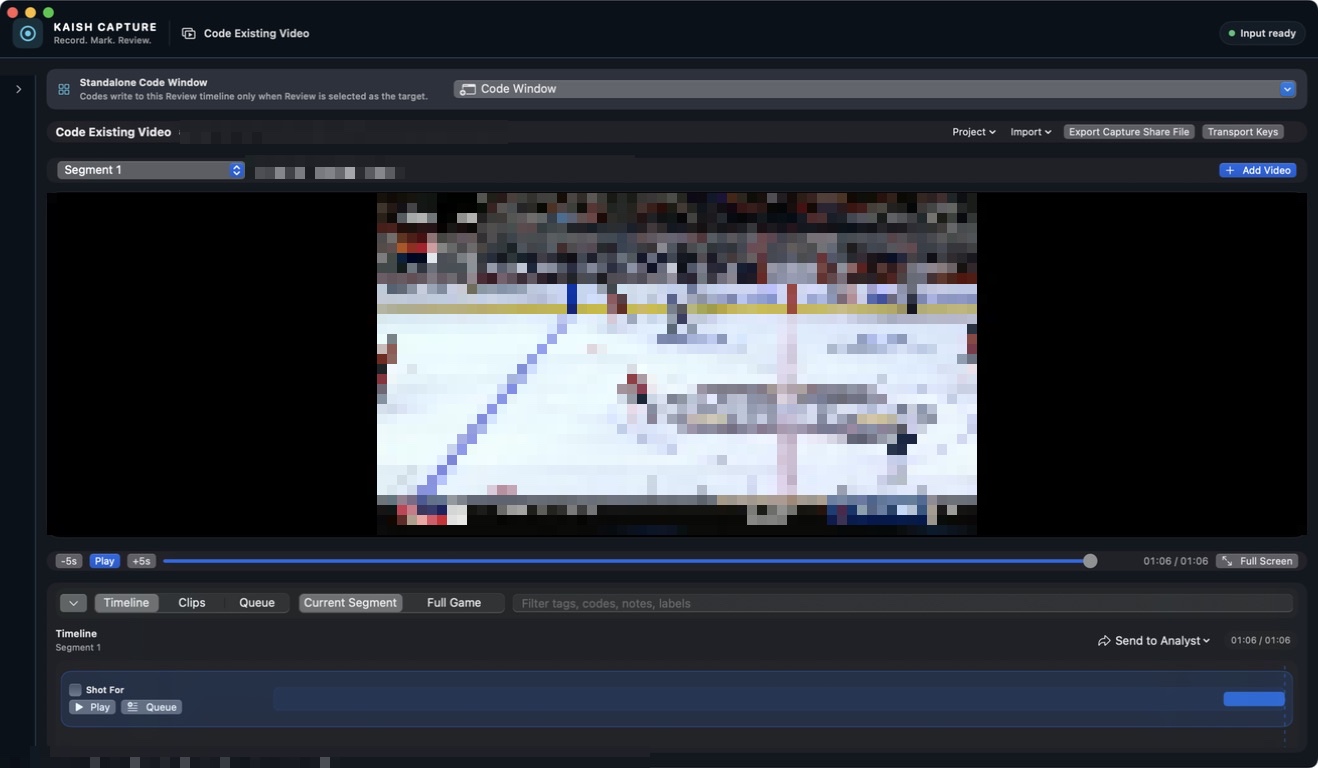
Task: Skip back with the -5s button
Action: click(x=69, y=561)
